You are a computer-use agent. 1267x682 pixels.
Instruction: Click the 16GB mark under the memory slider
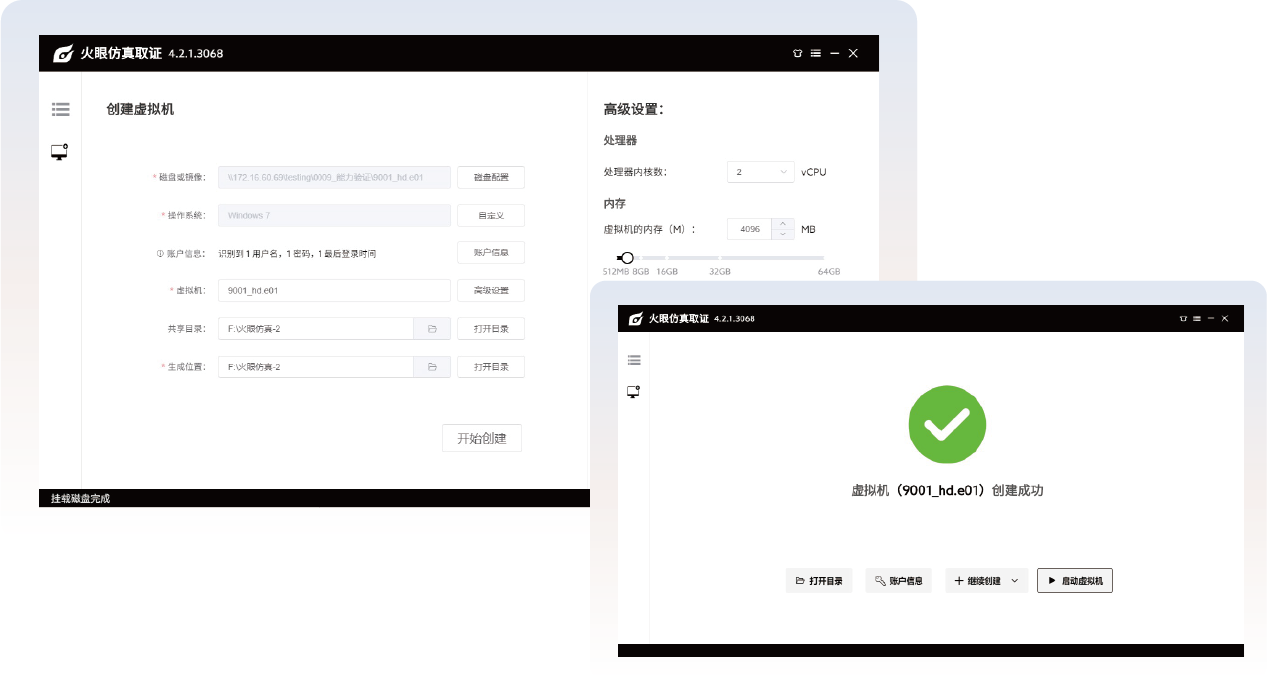(667, 272)
